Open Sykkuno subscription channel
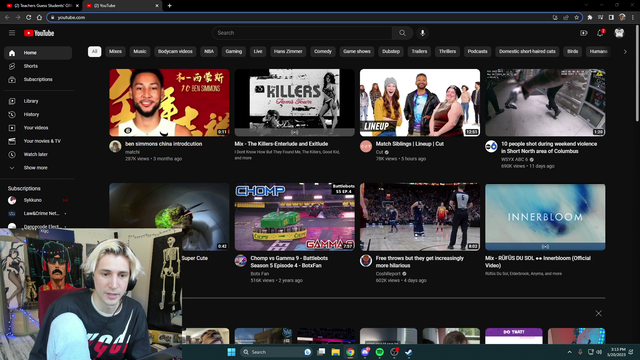 (x=38, y=200)
